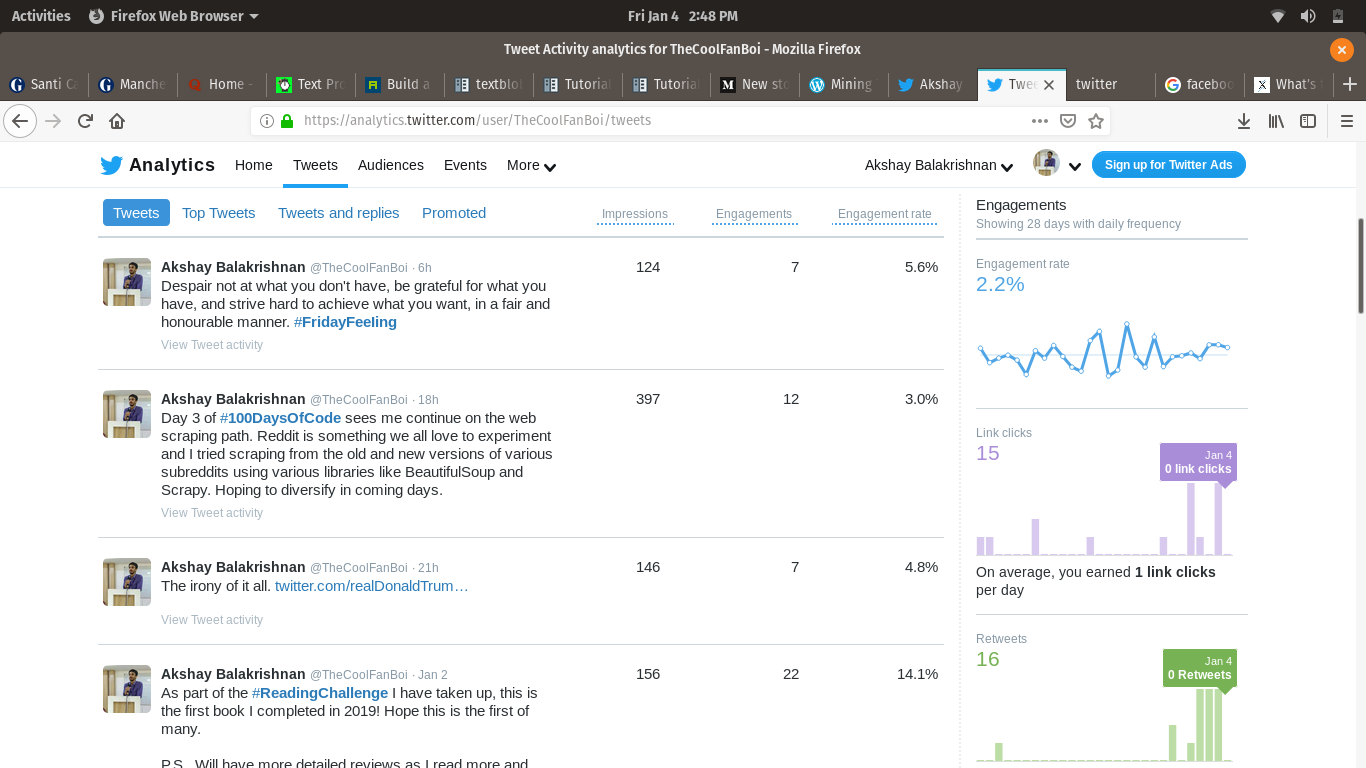Go to the Events tab
The width and height of the screenshot is (1366, 768).
pos(465,165)
